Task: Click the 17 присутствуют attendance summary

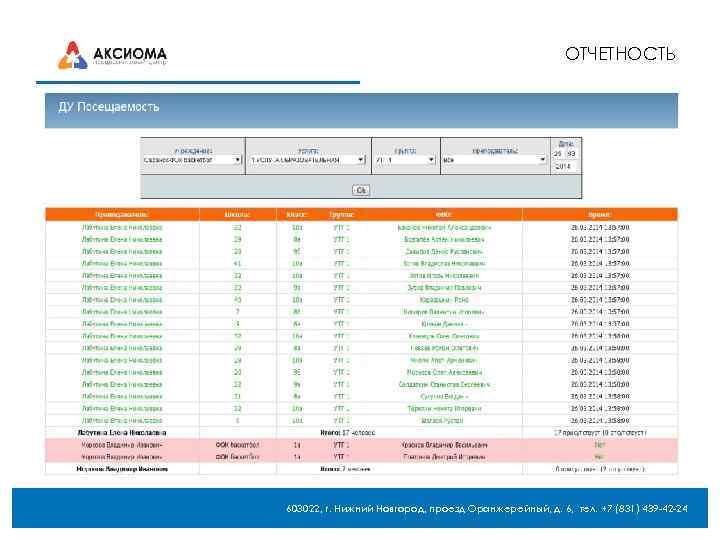Action: (600, 433)
